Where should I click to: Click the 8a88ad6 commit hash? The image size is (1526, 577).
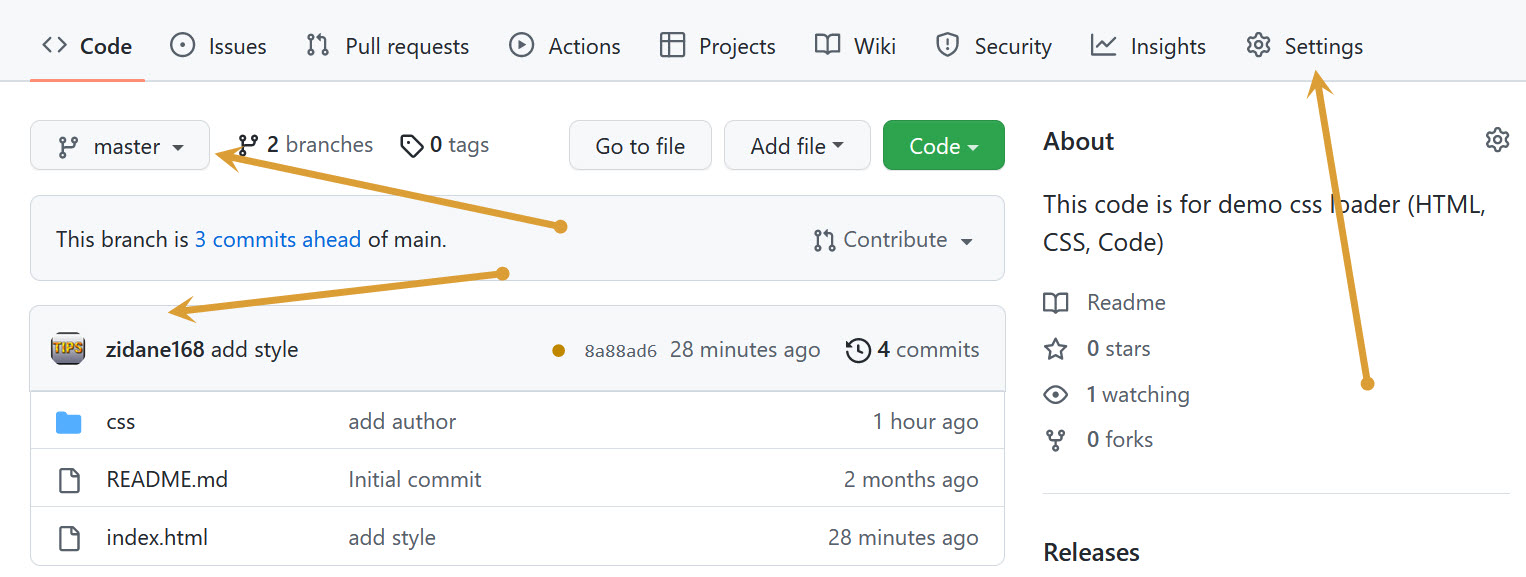point(620,351)
